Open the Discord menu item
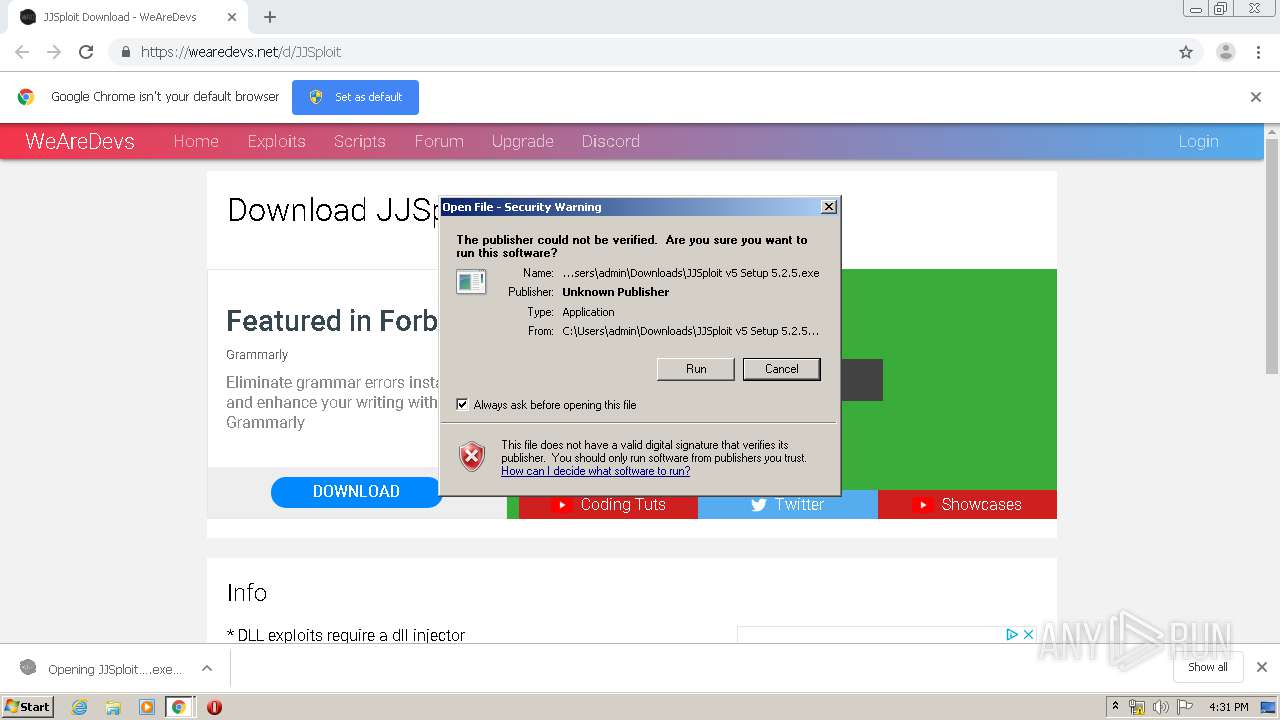1280x720 pixels. 611,141
